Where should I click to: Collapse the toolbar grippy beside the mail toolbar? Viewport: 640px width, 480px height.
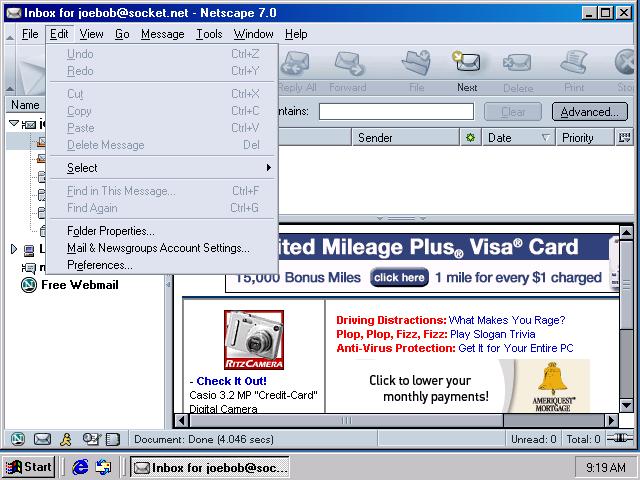[x=10, y=69]
